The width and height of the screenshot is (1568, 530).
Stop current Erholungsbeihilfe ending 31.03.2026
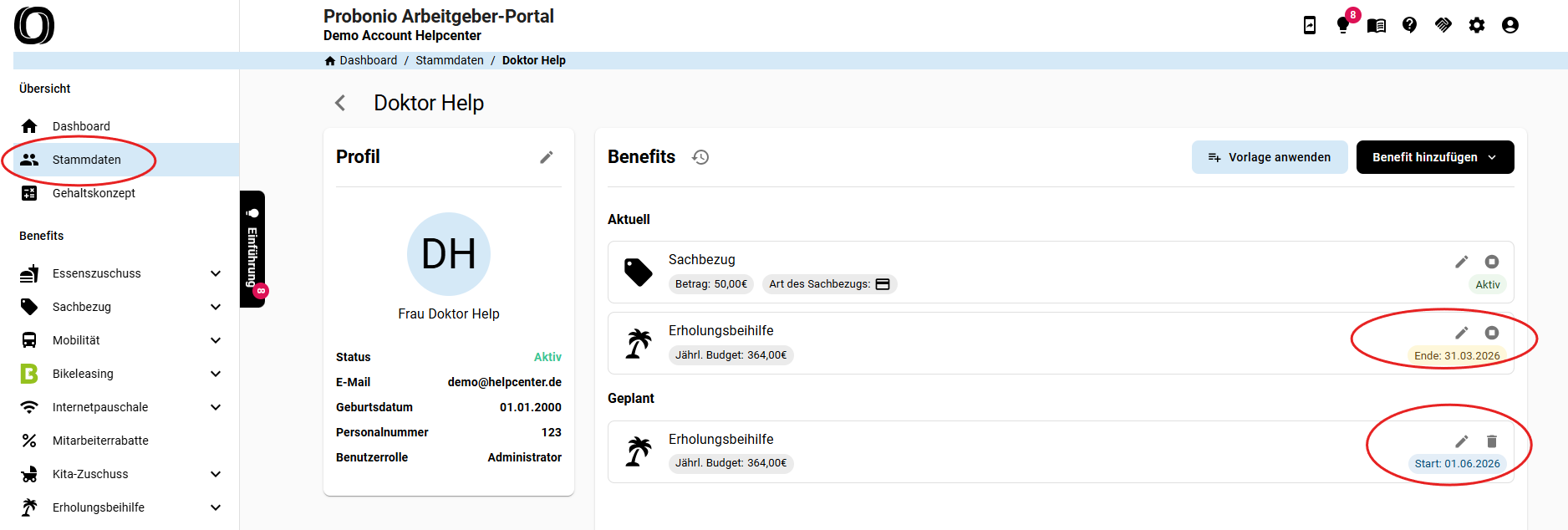1492,333
